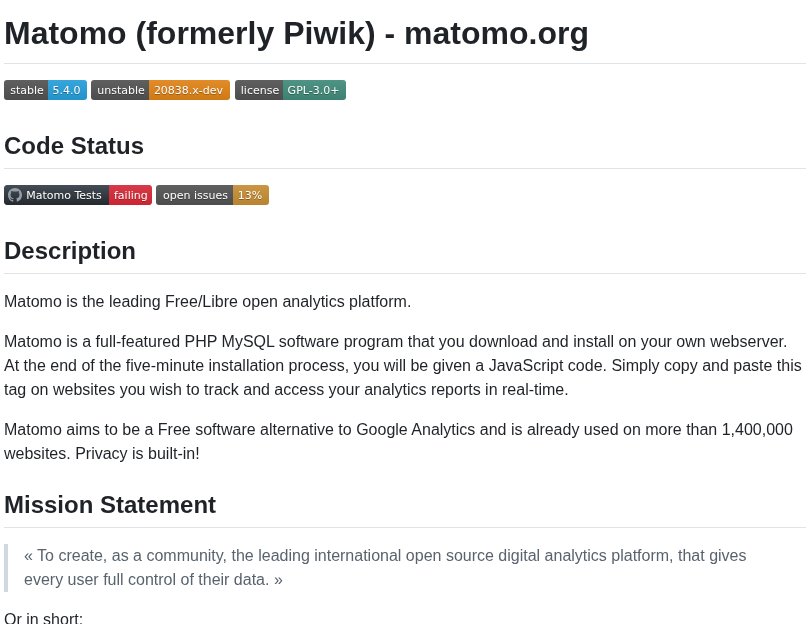This screenshot has height=624, width=809.
Task: Select the "Mission Statement" heading
Action: click(110, 505)
